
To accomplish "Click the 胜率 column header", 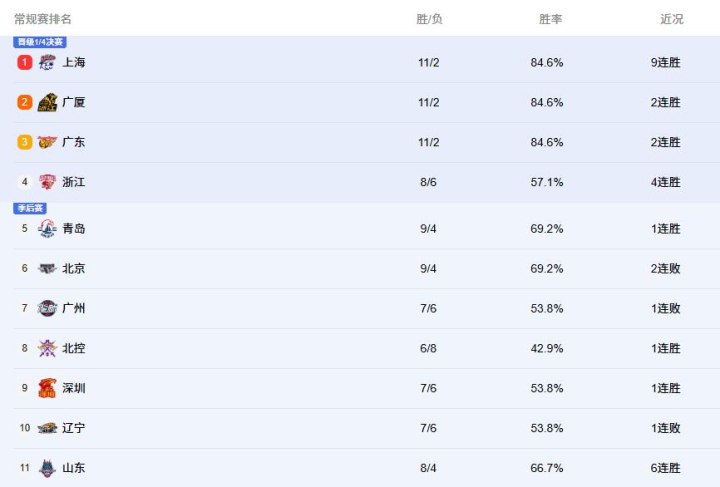I will (550, 19).
